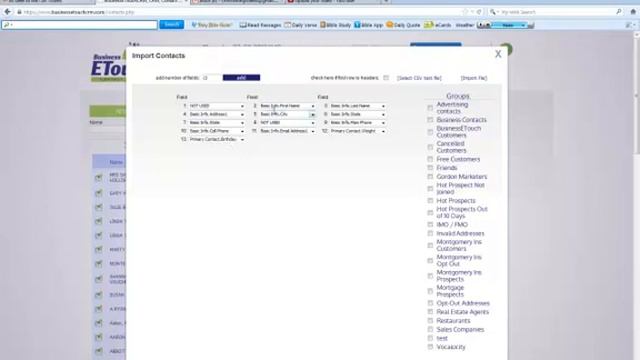640x360 pixels.
Task: Open field 3 Last Name dropdown
Action: (357, 106)
